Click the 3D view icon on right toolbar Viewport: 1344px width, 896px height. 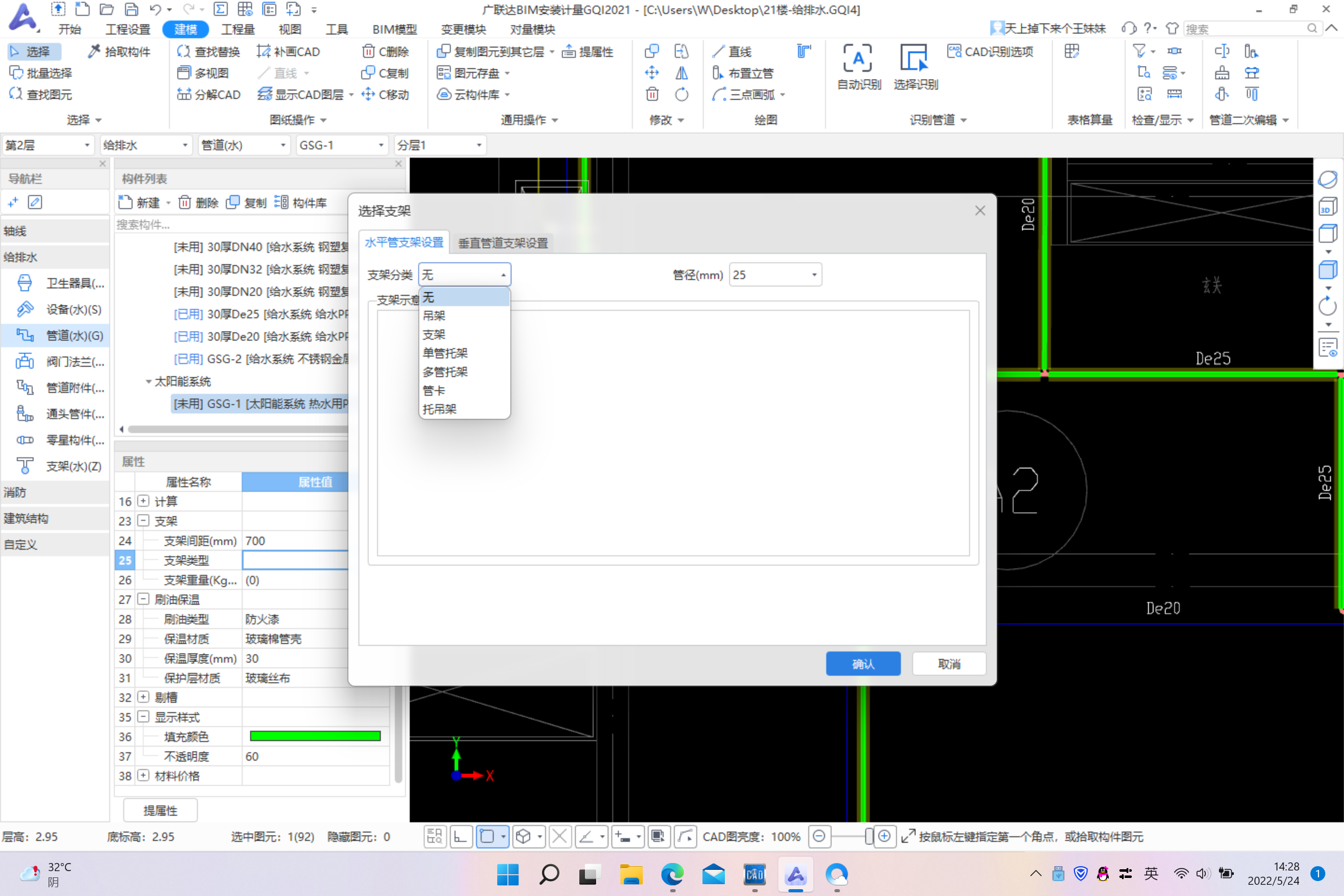click(1328, 207)
